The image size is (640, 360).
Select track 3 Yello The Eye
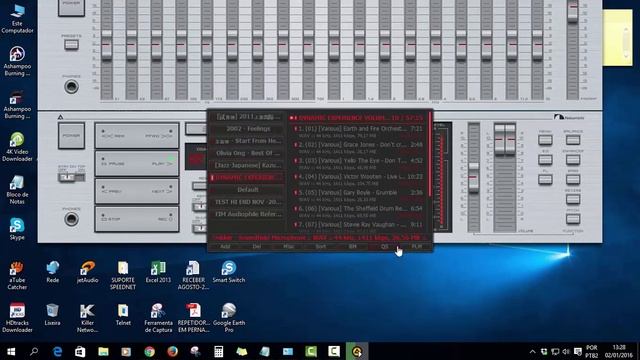358,163
